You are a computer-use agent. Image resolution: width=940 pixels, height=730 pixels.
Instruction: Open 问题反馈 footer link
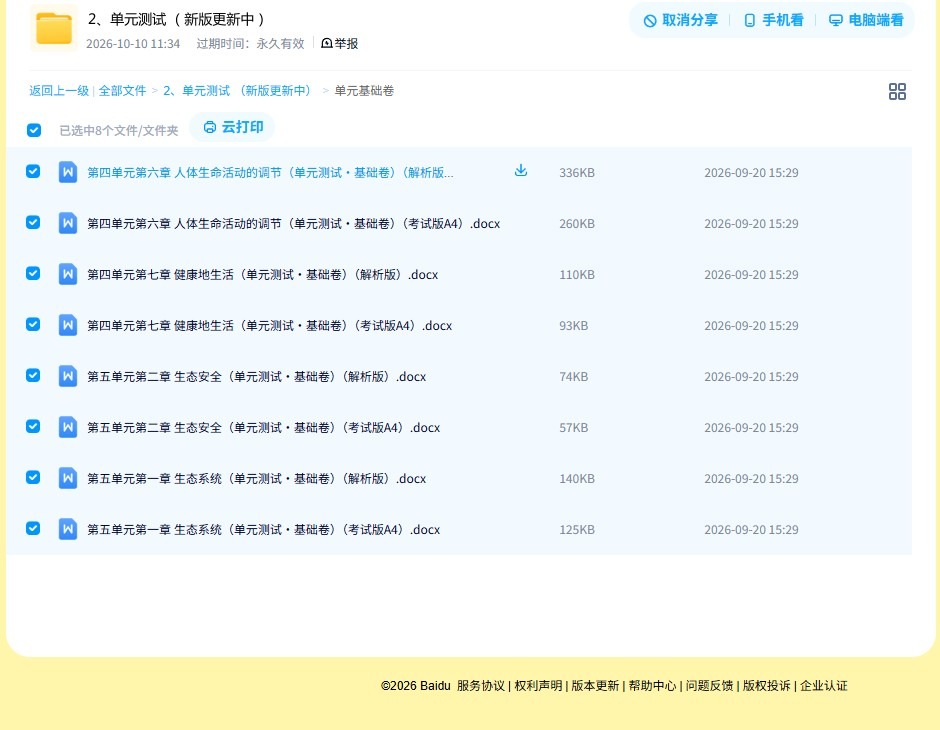(709, 686)
